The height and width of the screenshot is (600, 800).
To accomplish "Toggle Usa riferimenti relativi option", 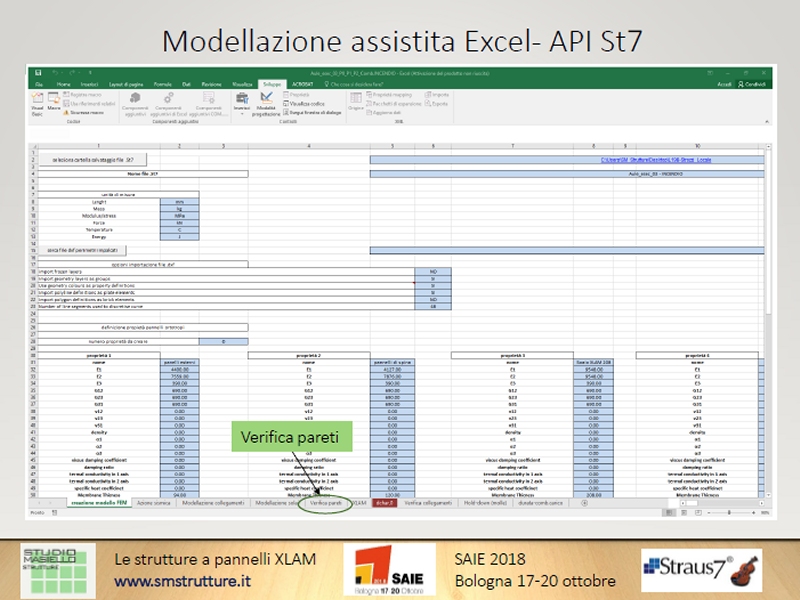I will pyautogui.click(x=85, y=103).
